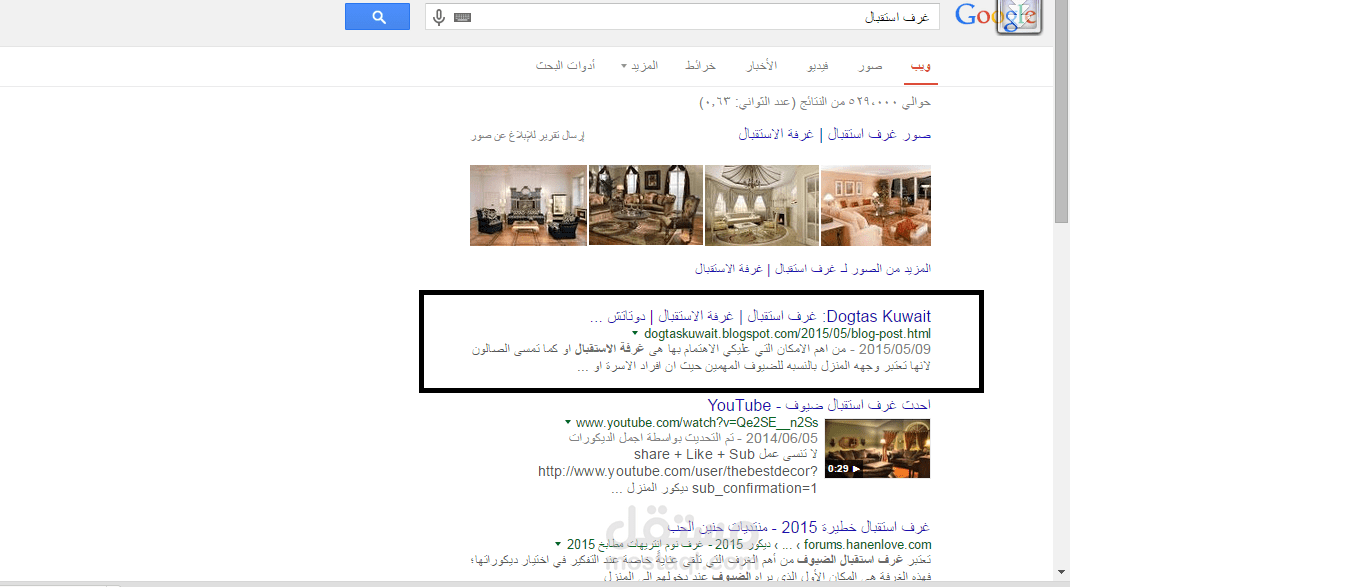Switch to the خرائط tab
The width and height of the screenshot is (1366, 587).
(x=700, y=66)
